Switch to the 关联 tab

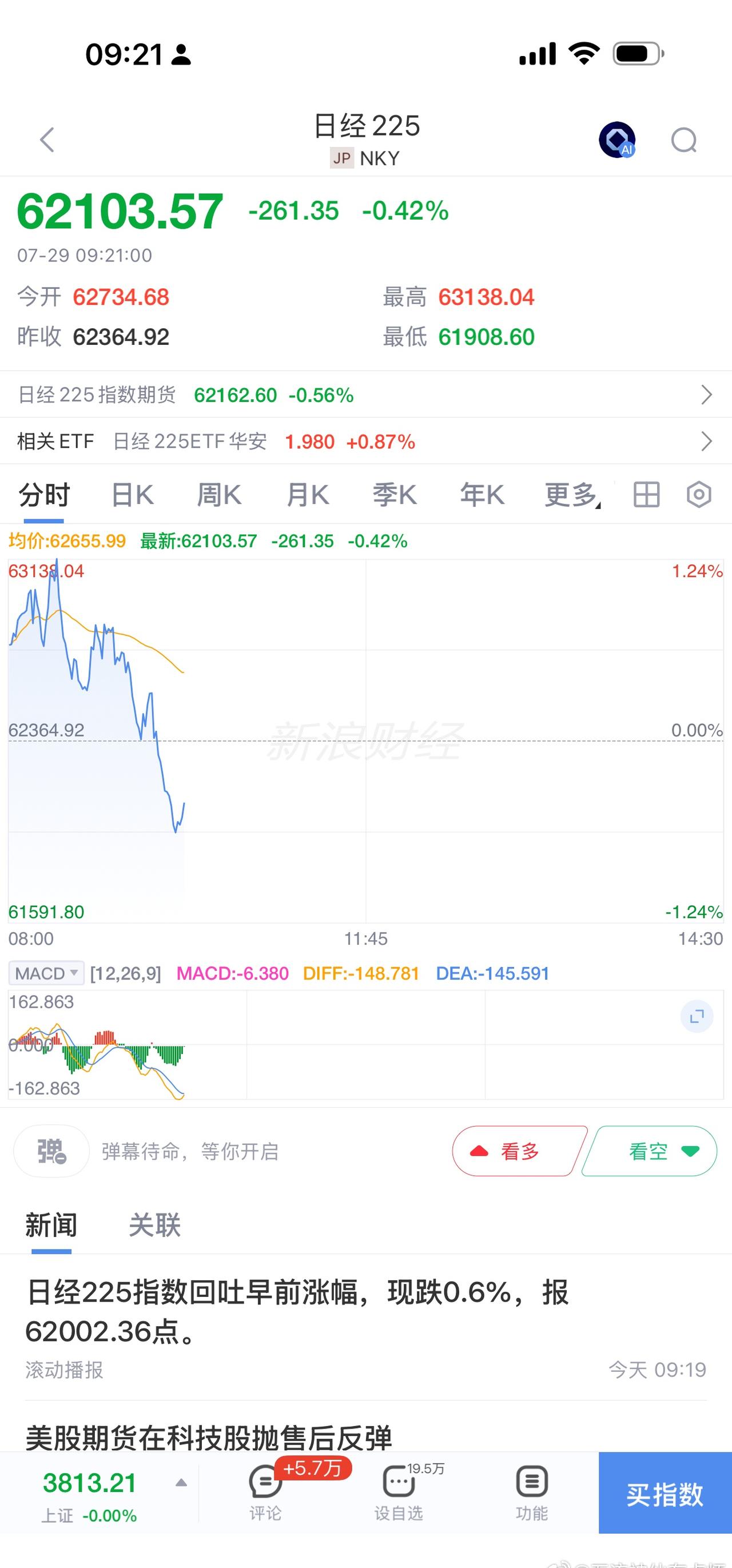click(154, 1225)
